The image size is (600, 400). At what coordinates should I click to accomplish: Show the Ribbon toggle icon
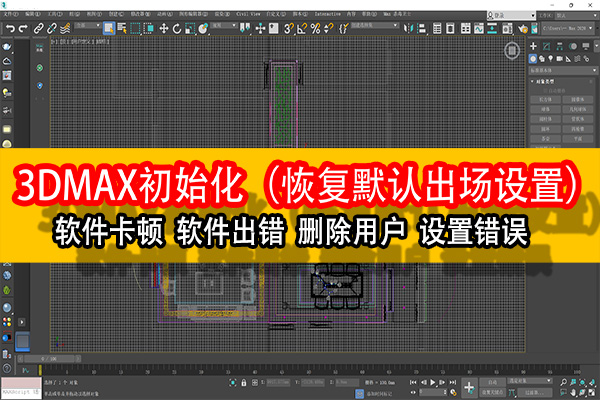466,28
